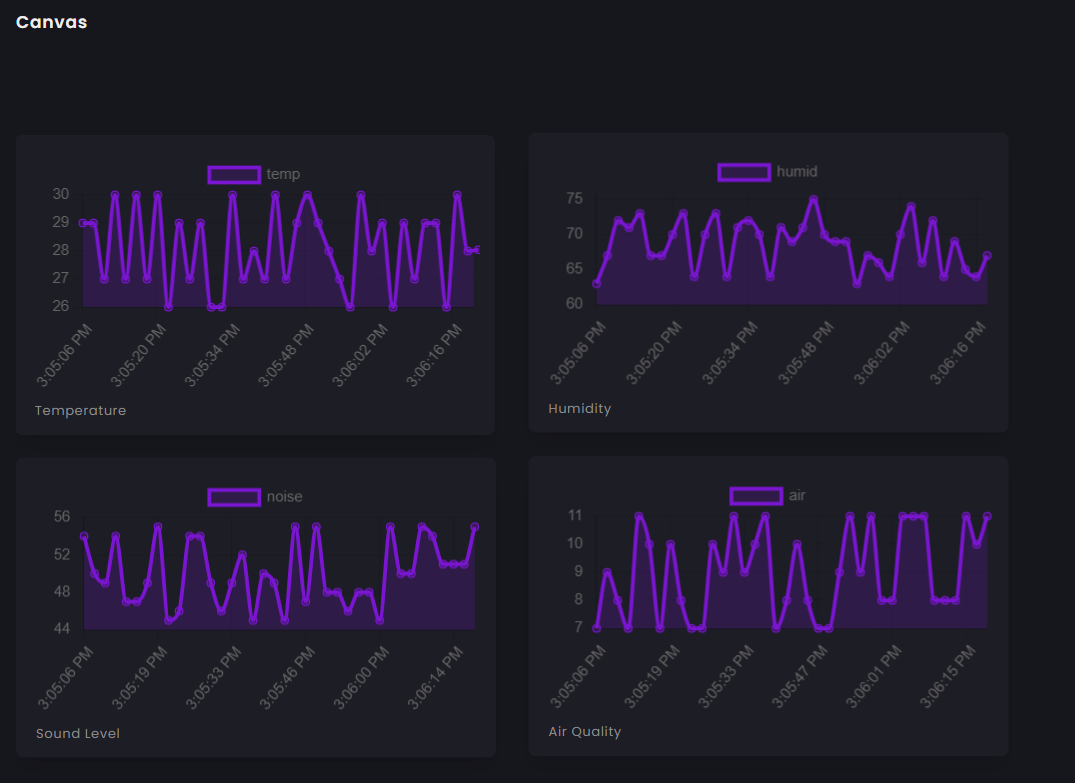Open the Air Quality chart panel
Viewport: 1075px width, 783px height.
[x=767, y=605]
